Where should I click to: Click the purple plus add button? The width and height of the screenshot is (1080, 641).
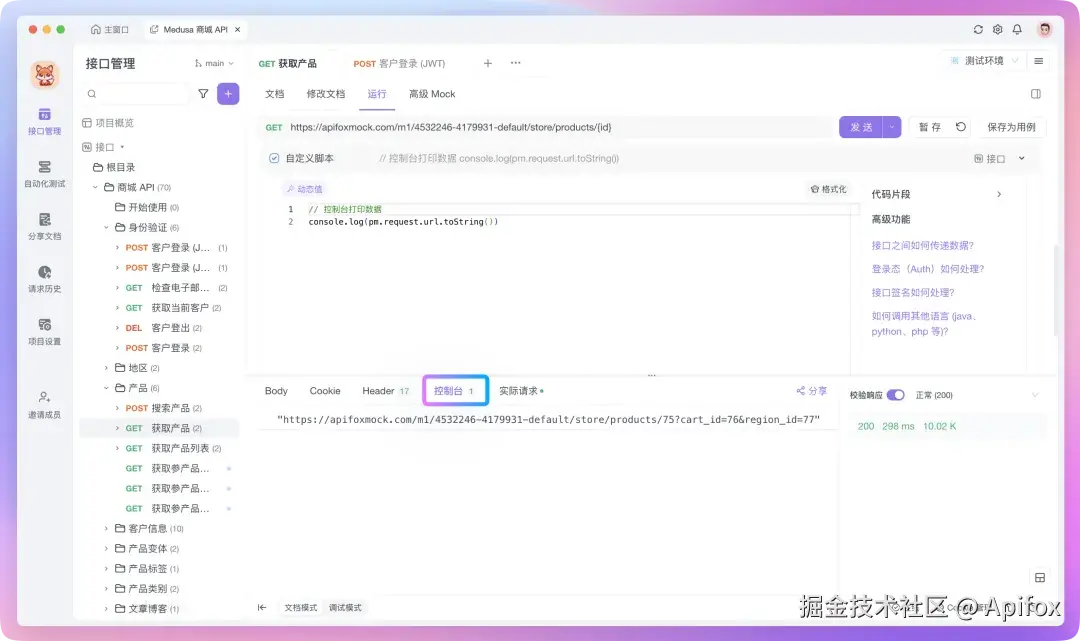tap(228, 94)
